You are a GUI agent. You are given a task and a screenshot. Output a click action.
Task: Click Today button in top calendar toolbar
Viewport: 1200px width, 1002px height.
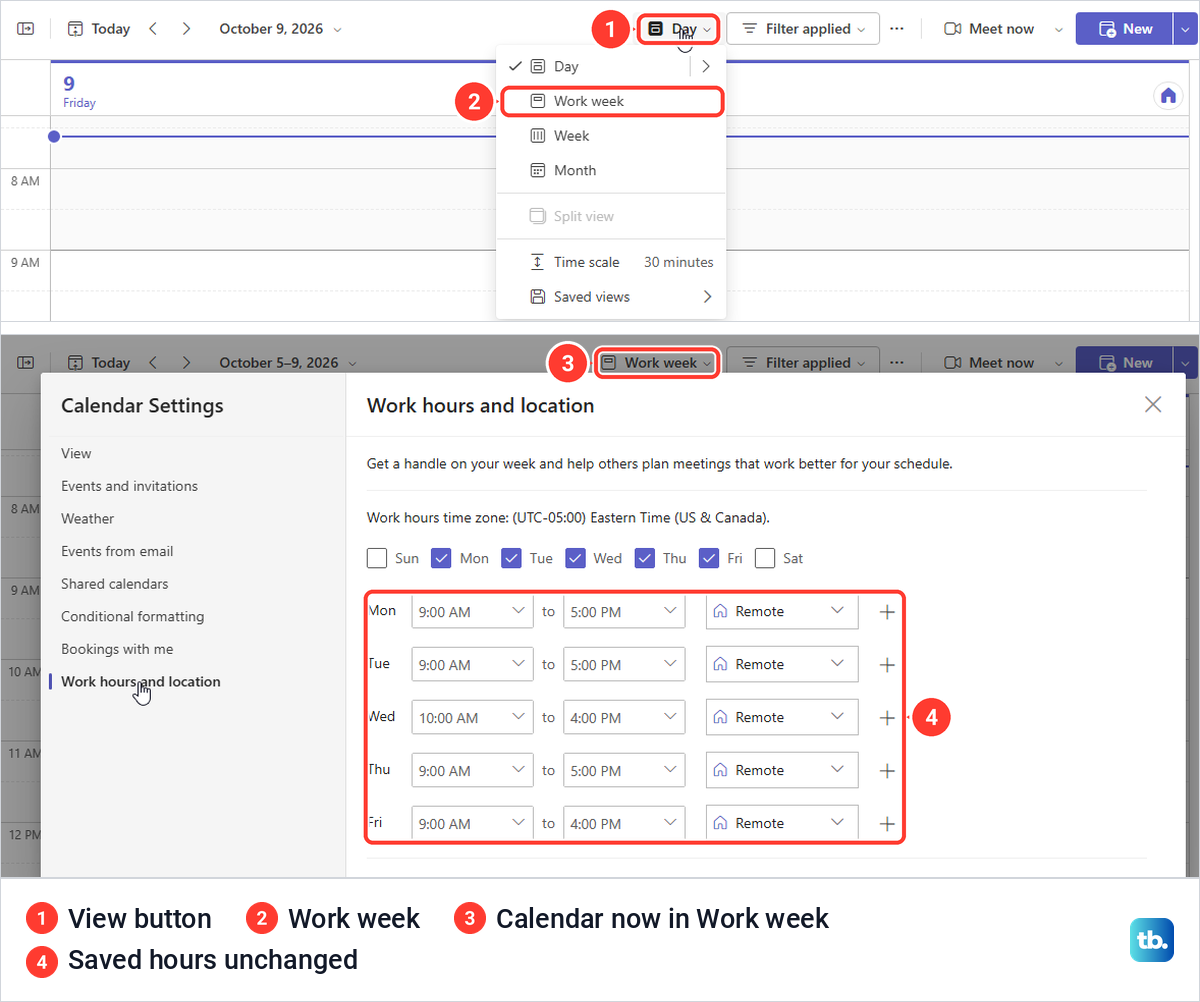pos(99,29)
